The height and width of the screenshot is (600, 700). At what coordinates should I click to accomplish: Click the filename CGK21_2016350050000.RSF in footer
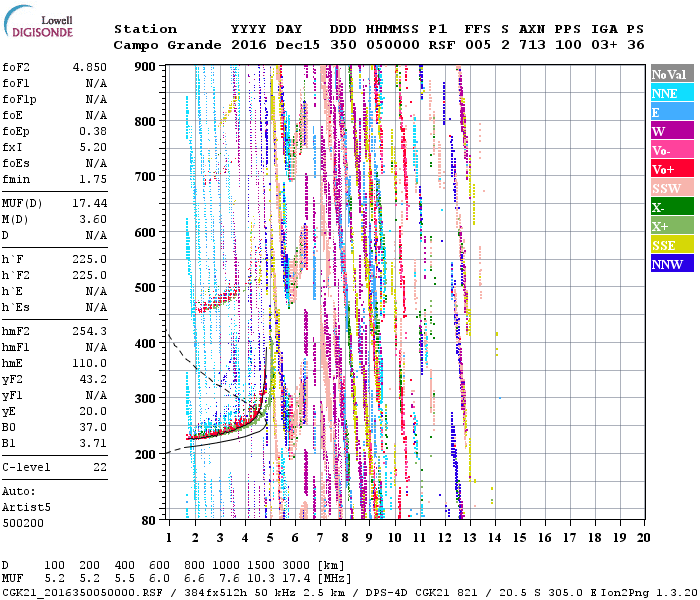click(82, 592)
